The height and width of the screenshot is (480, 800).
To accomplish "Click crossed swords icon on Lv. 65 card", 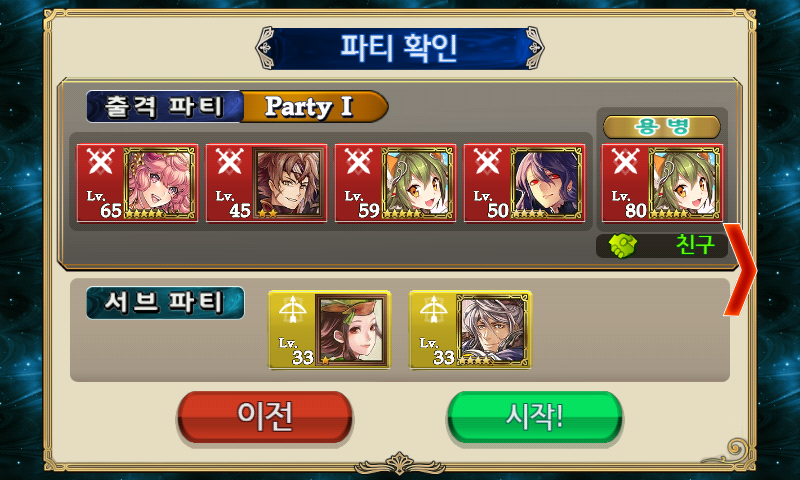I will coord(101,162).
